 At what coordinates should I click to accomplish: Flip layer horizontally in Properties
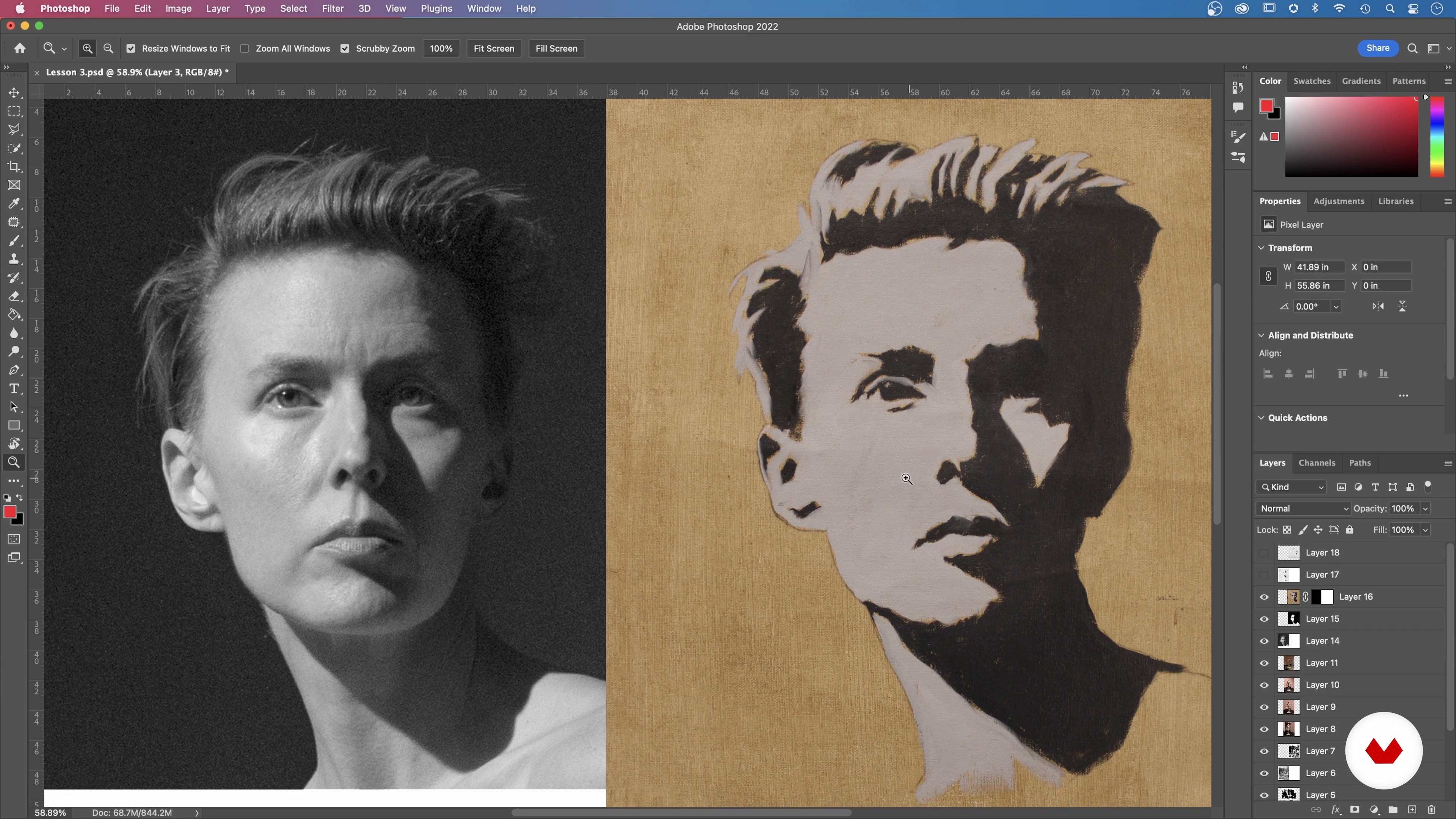(1378, 306)
